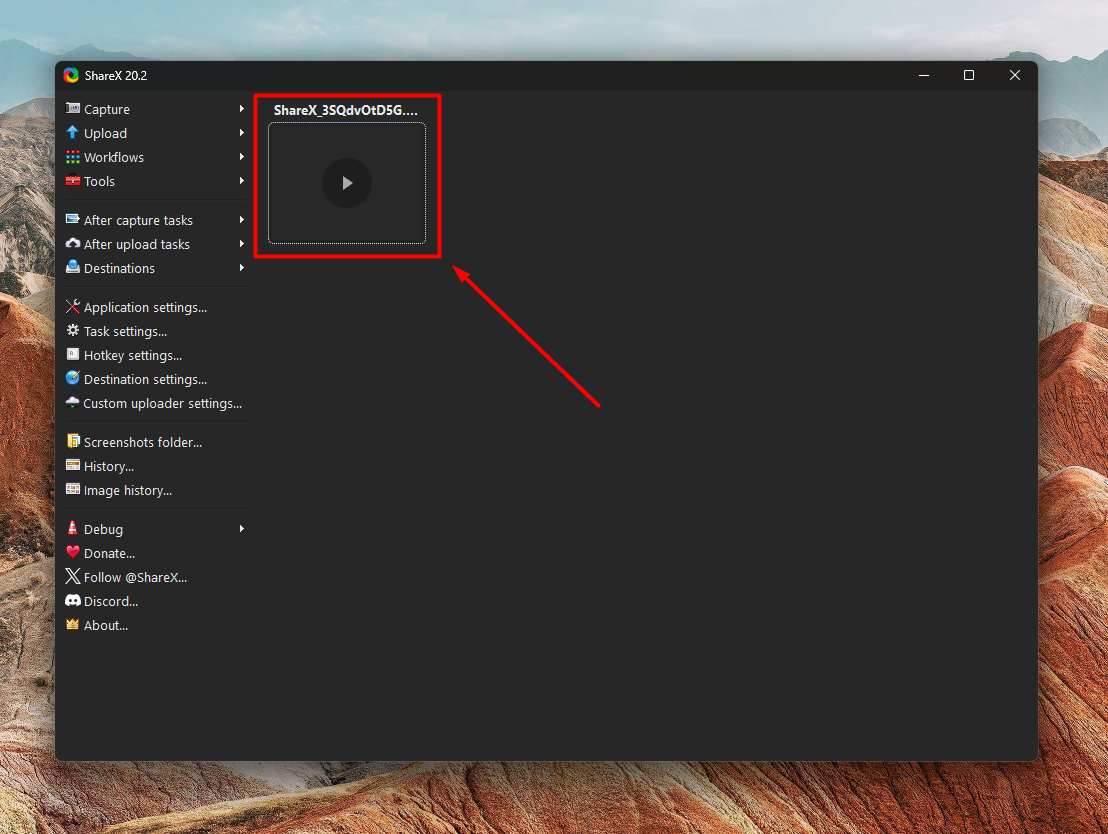This screenshot has width=1108, height=834.
Task: Select the video thumbnail preview box
Action: point(347,183)
